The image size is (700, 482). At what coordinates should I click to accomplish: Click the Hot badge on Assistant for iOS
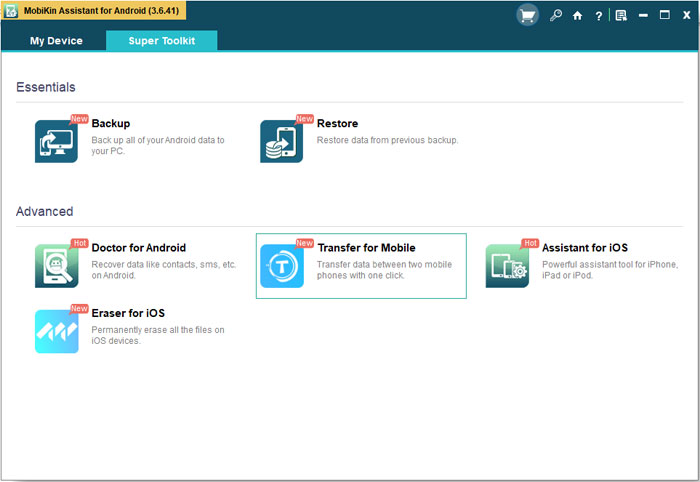point(530,243)
